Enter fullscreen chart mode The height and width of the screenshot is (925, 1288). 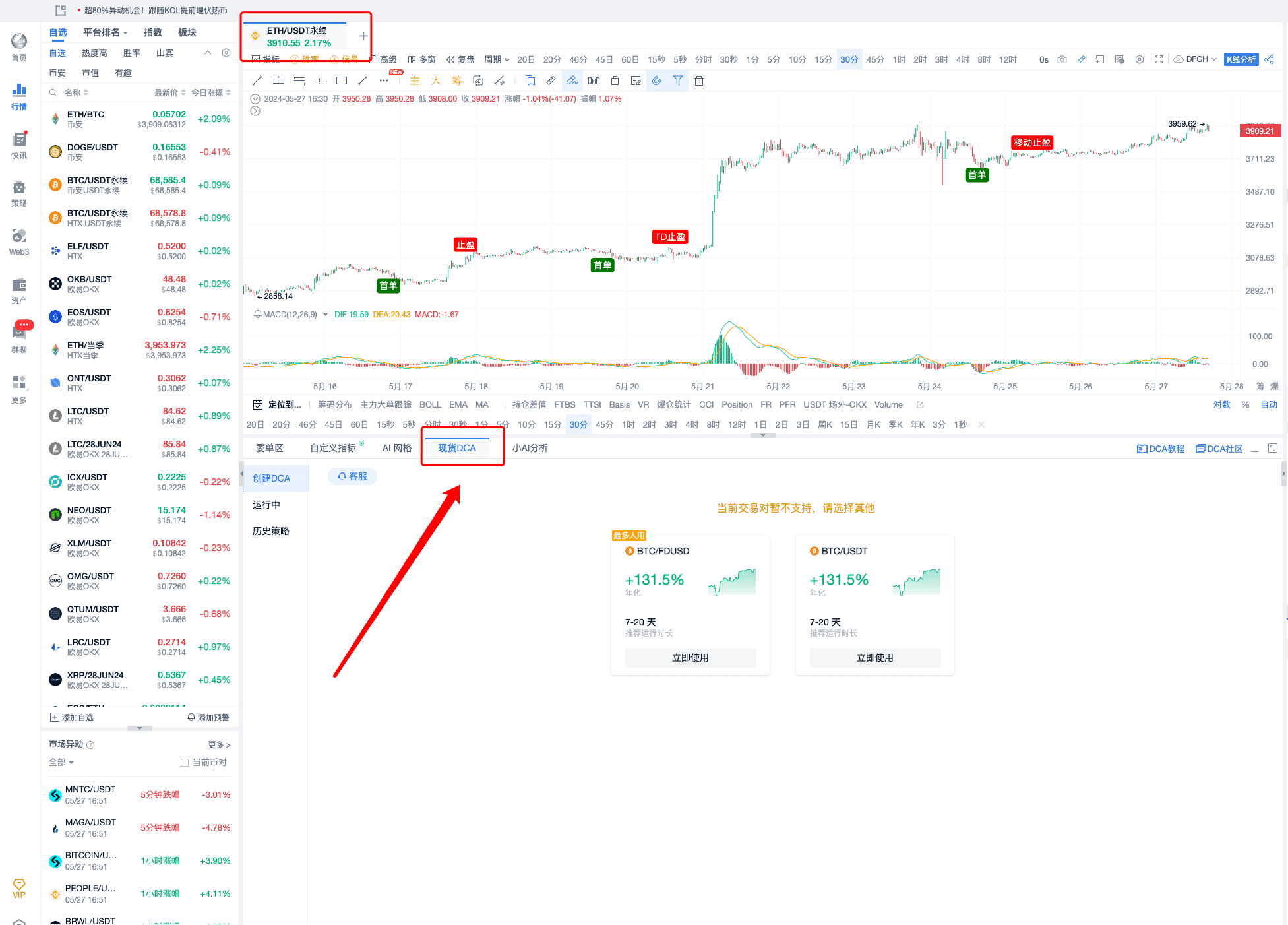click(1159, 59)
